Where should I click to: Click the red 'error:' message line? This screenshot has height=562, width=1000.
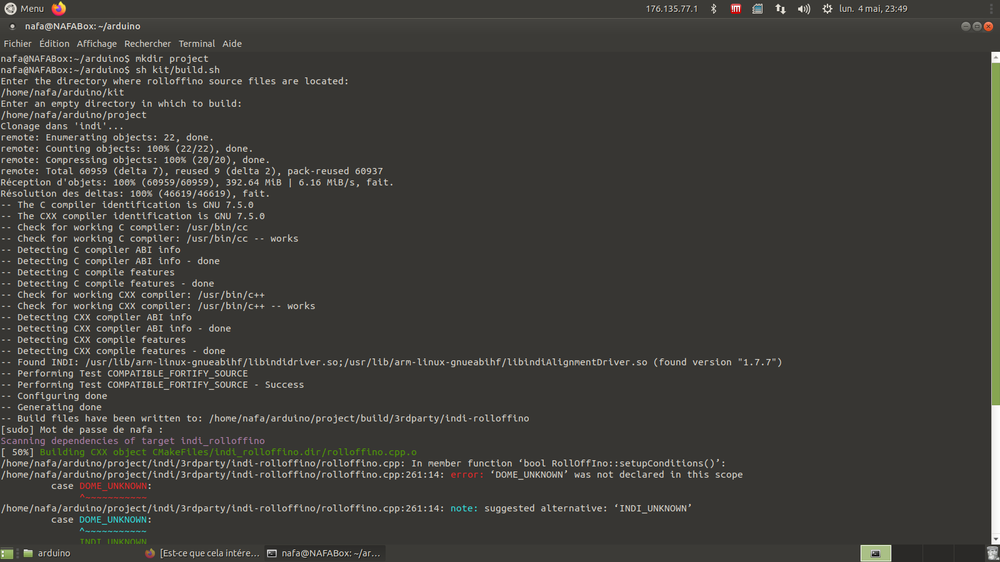click(x=371, y=475)
